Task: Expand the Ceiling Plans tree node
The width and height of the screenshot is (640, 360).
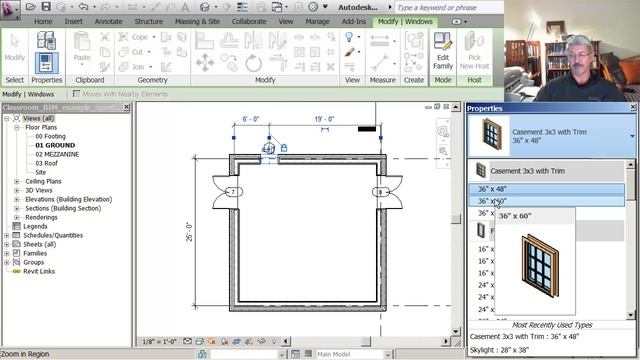Action: point(17,181)
